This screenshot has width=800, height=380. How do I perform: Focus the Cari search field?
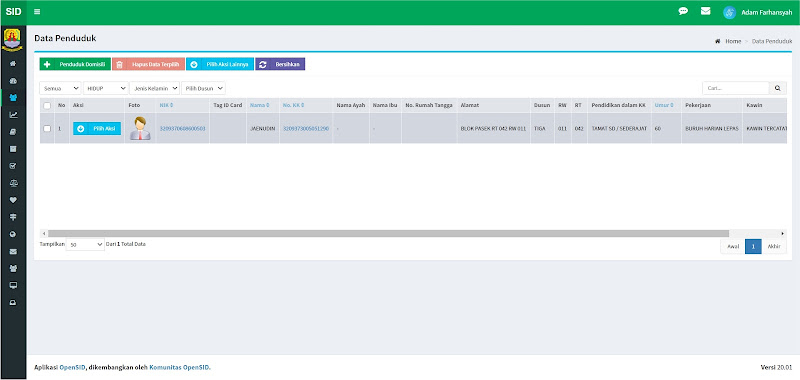coord(736,88)
